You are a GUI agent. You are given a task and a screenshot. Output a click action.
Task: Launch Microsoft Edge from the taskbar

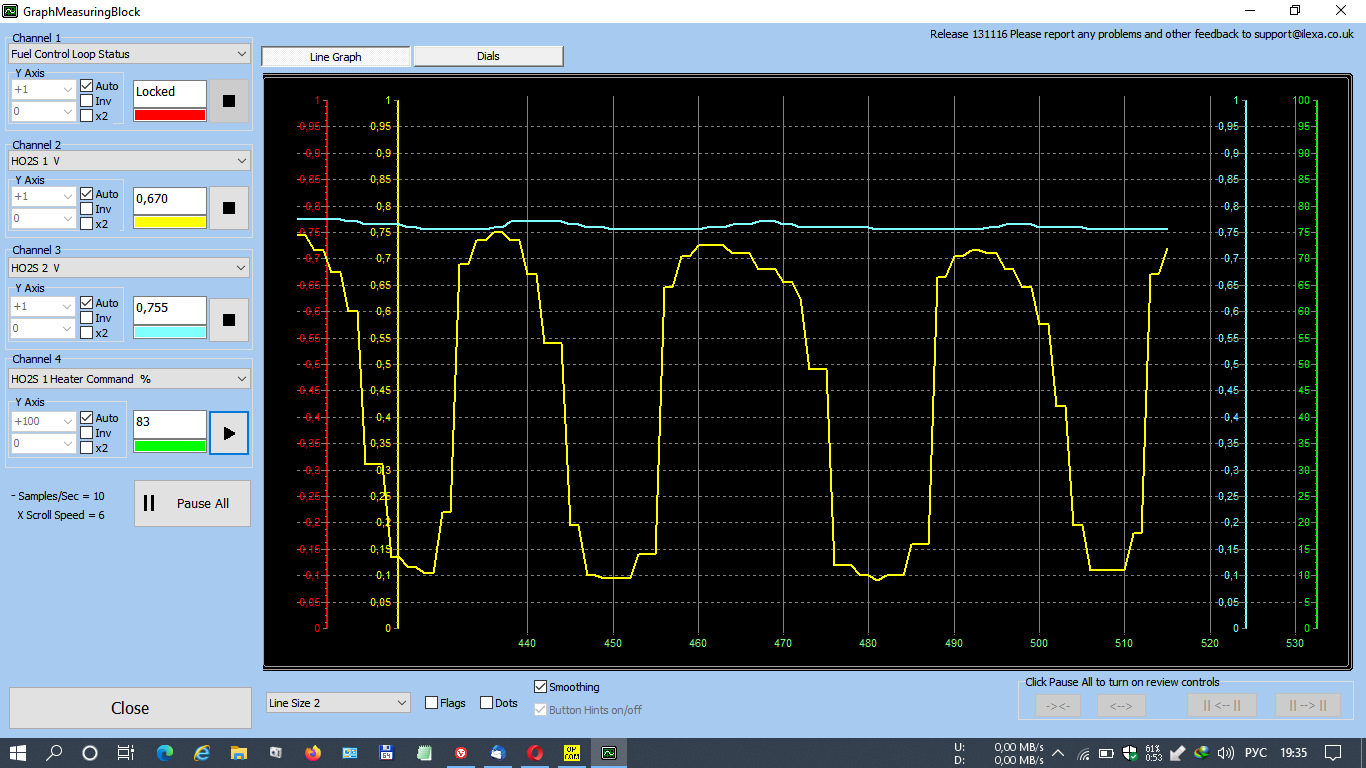point(165,753)
